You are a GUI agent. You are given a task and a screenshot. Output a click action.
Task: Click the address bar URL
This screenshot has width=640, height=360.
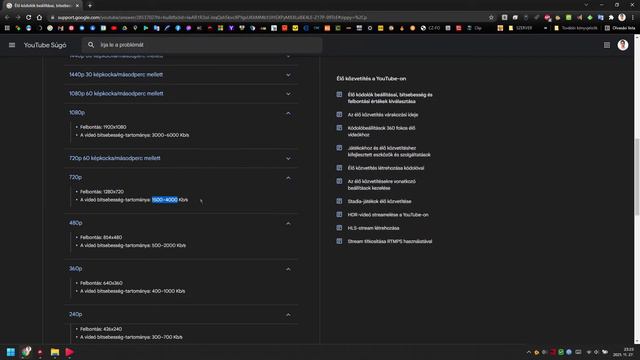point(212,18)
